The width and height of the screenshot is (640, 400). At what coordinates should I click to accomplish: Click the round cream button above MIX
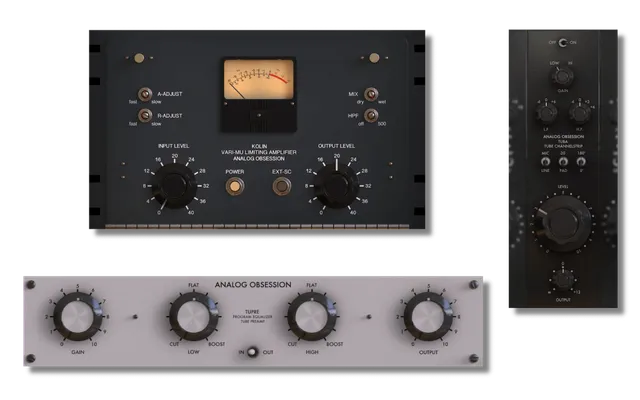(374, 58)
